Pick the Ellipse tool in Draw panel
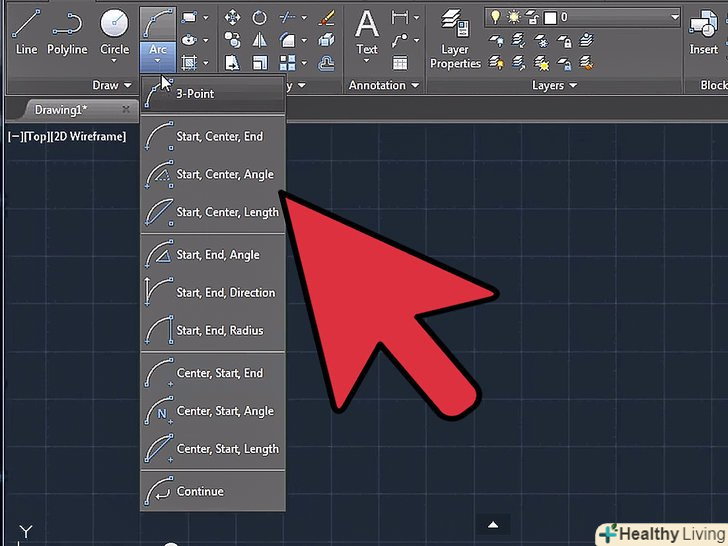 tap(189, 40)
